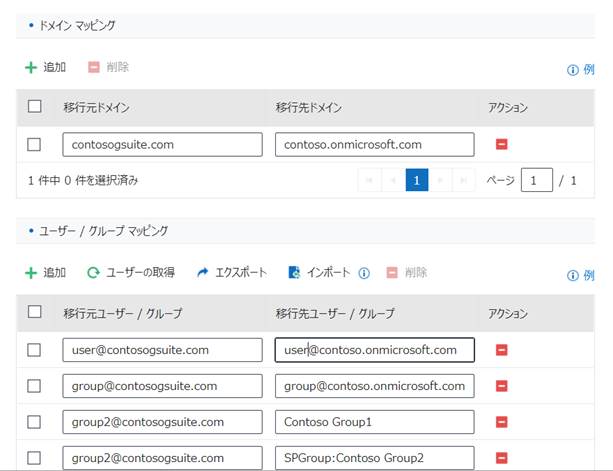Go to the first page of domain mappings

point(369,180)
